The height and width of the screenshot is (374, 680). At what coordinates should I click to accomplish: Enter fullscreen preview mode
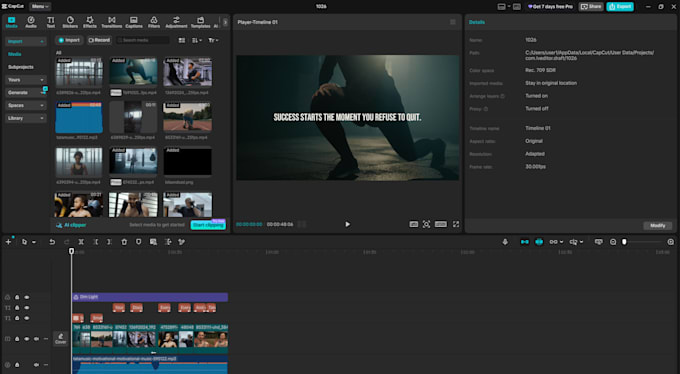456,224
